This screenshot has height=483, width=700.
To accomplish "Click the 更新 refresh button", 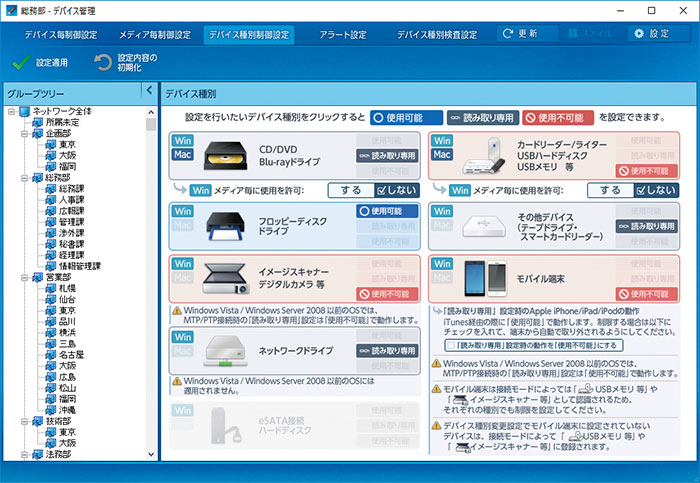I will click(527, 34).
